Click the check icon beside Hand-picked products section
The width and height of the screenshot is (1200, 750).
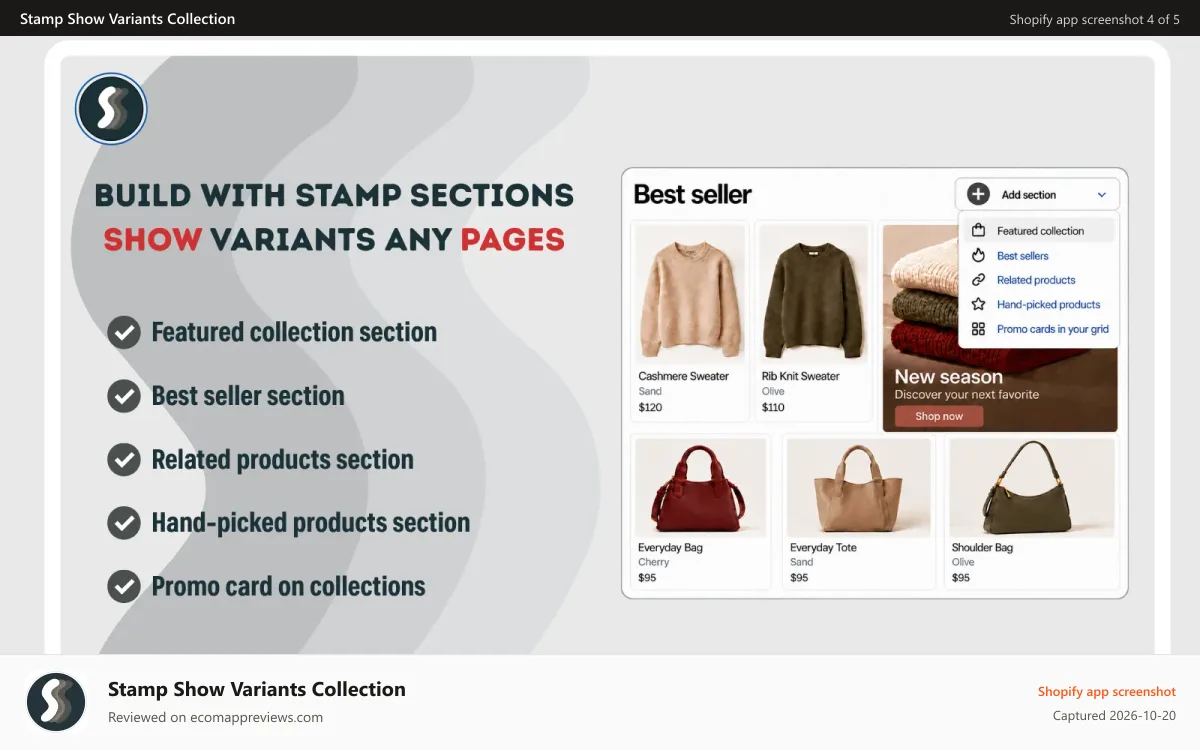coord(124,523)
